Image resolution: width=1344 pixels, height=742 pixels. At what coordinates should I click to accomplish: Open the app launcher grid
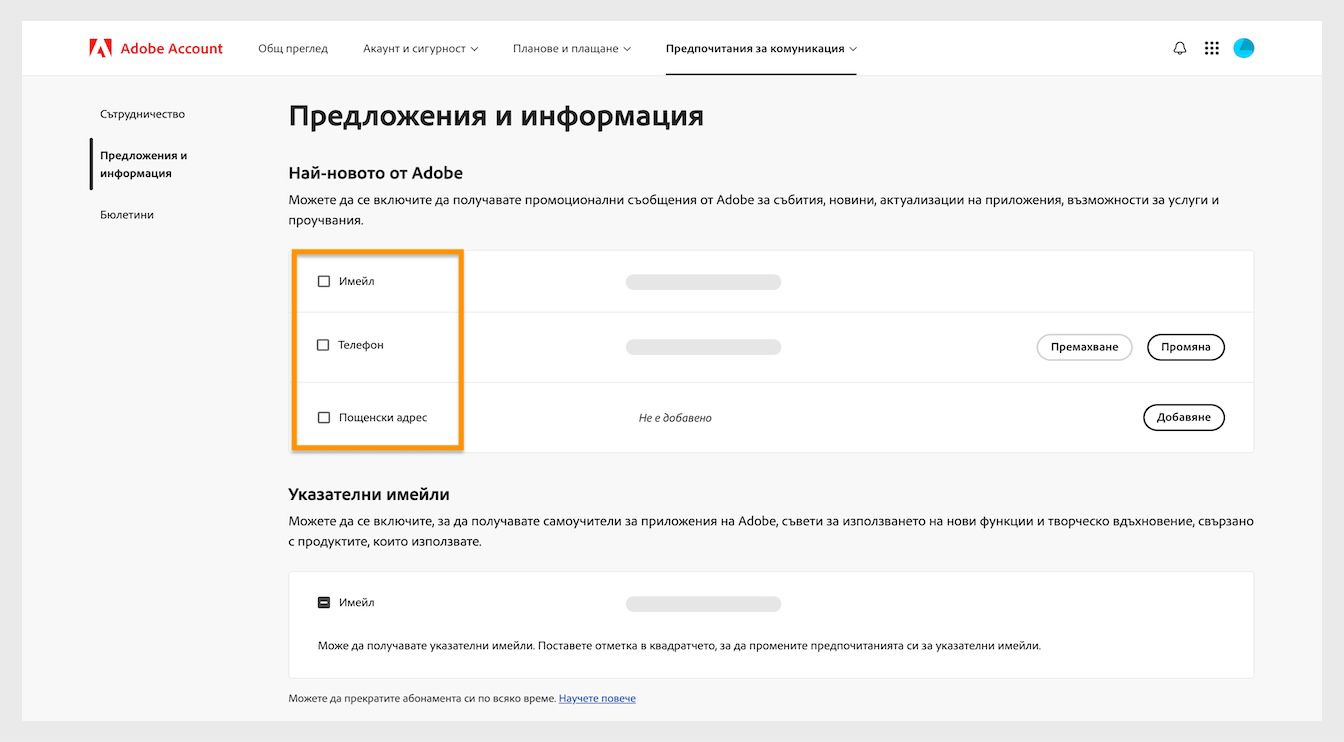[1211, 47]
